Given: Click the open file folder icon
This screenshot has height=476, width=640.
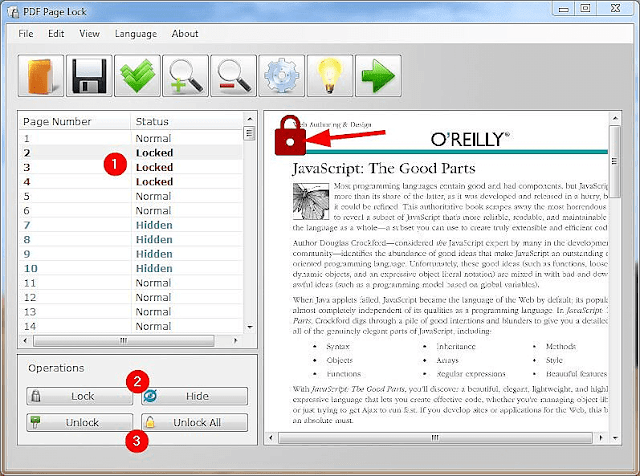Looking at the screenshot, I should tap(42, 76).
